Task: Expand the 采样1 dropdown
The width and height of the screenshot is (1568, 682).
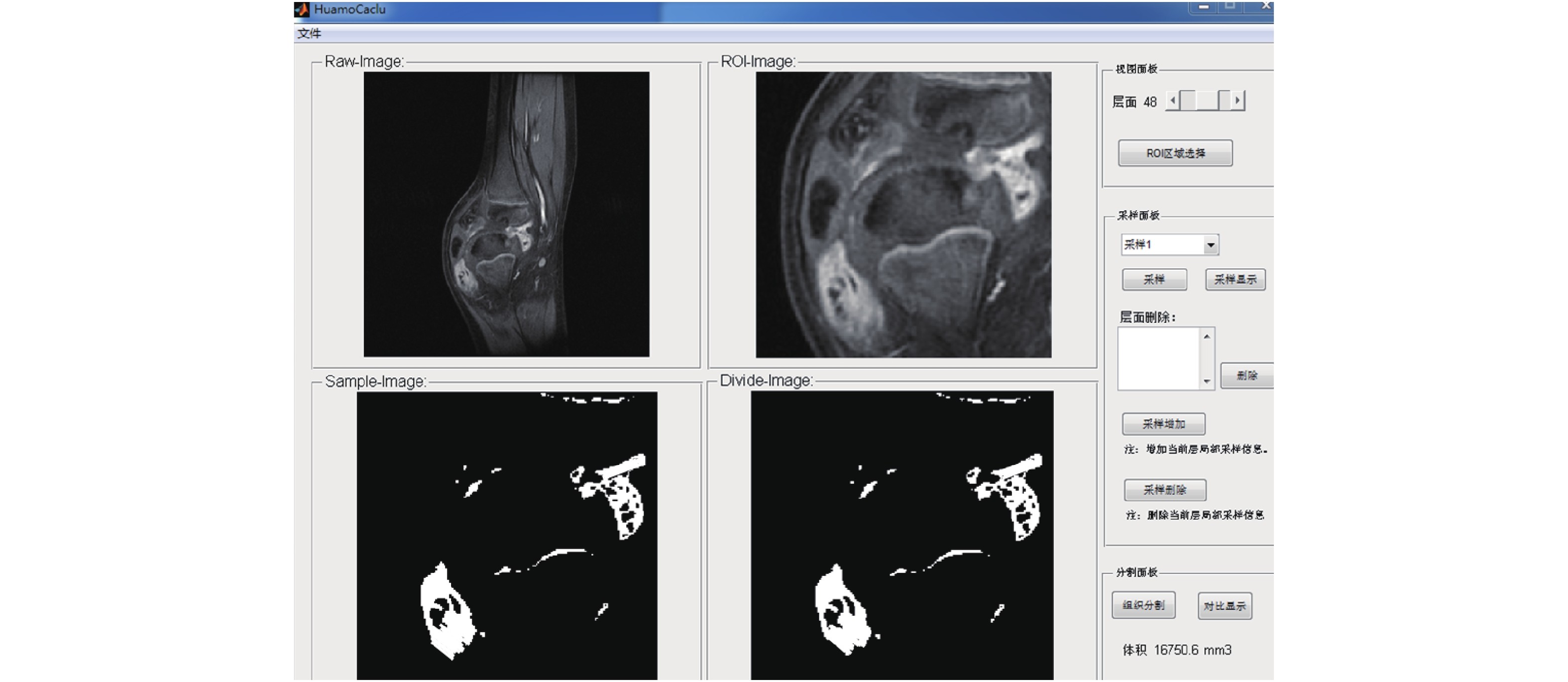Action: [x=1211, y=245]
